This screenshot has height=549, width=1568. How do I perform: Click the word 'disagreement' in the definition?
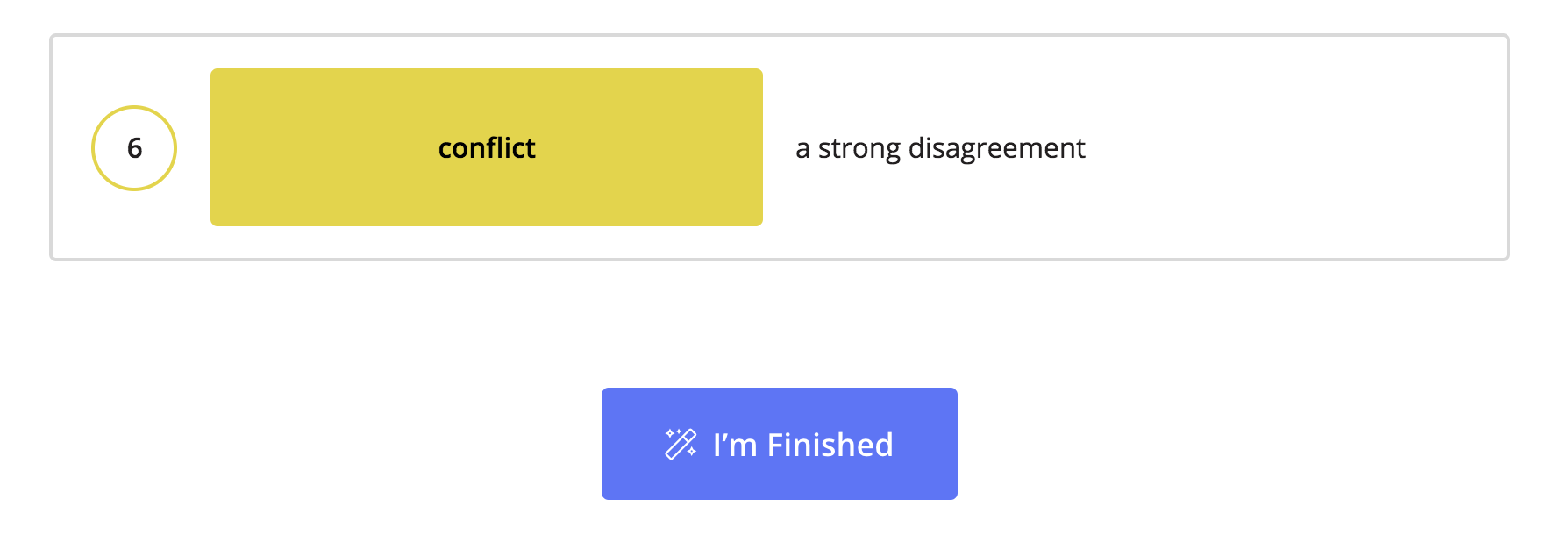tap(996, 148)
